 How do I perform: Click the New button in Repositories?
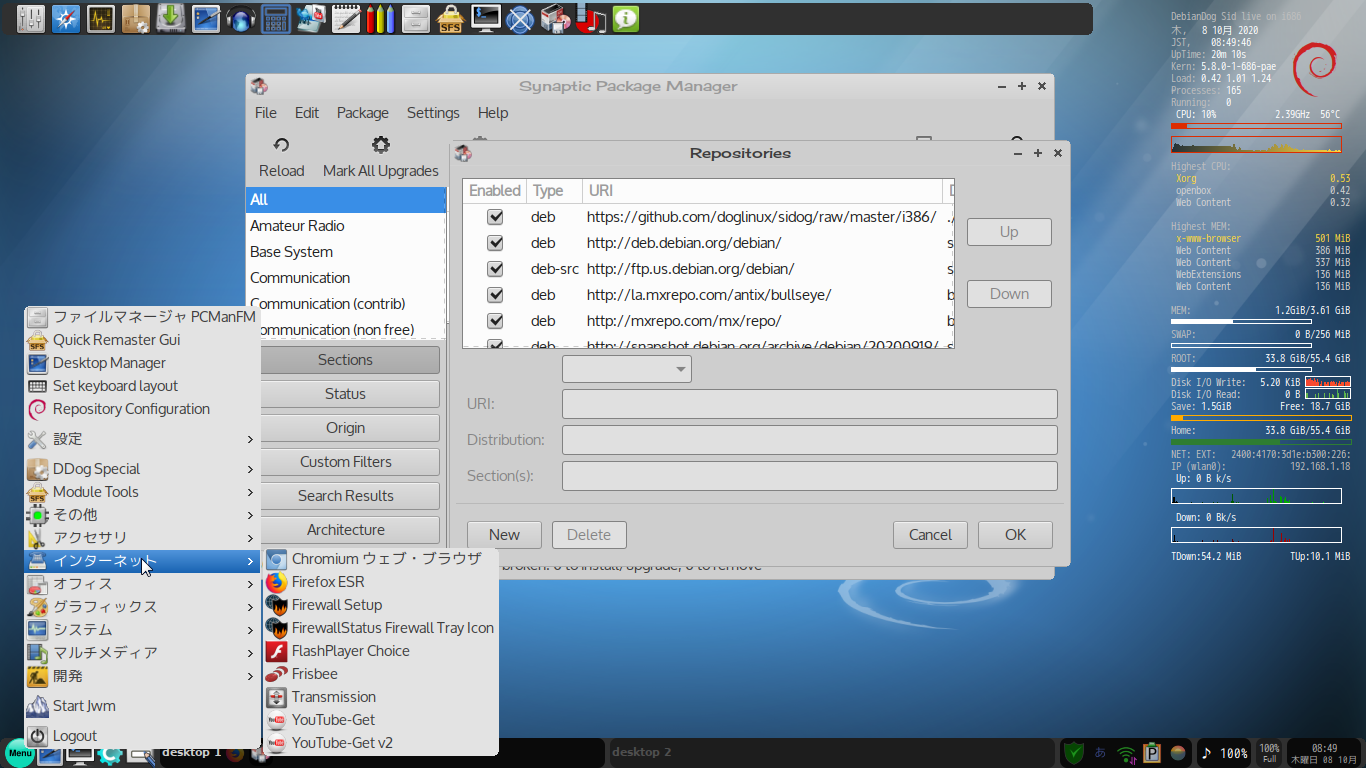504,535
